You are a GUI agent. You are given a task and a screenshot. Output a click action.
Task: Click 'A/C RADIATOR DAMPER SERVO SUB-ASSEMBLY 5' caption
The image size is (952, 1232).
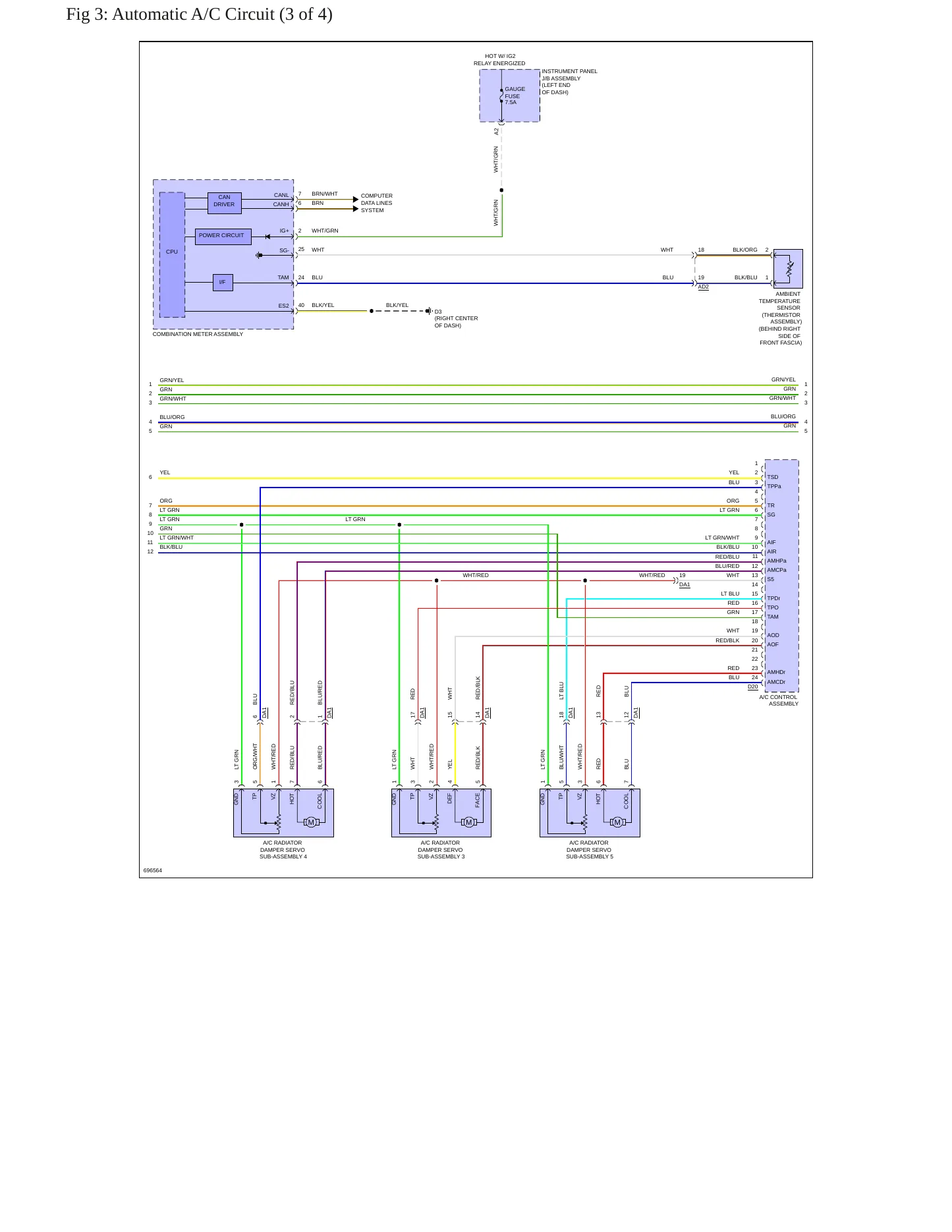click(589, 850)
